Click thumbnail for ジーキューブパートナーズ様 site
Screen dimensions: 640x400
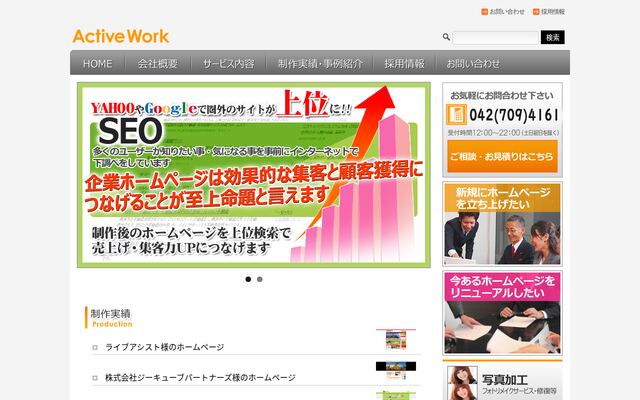[396, 371]
